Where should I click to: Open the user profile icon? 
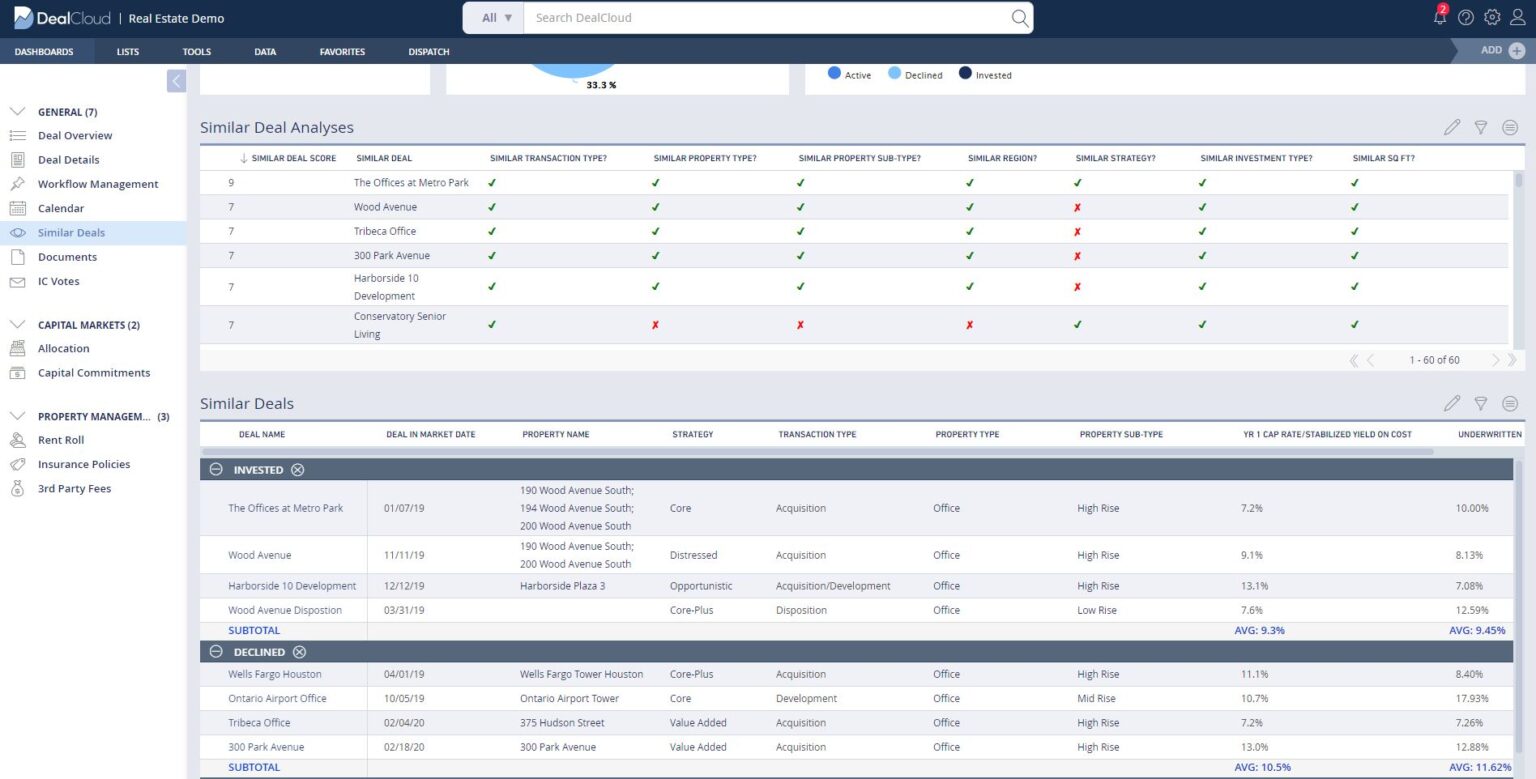click(1519, 17)
